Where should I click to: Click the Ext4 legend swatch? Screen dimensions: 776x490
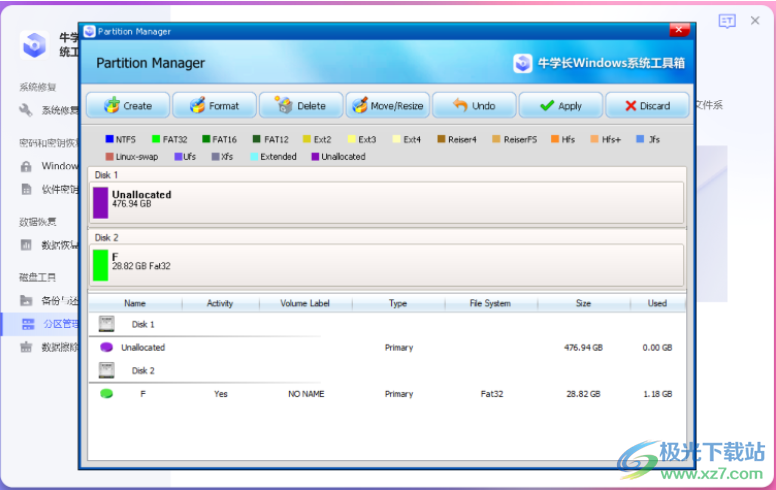[x=396, y=139]
